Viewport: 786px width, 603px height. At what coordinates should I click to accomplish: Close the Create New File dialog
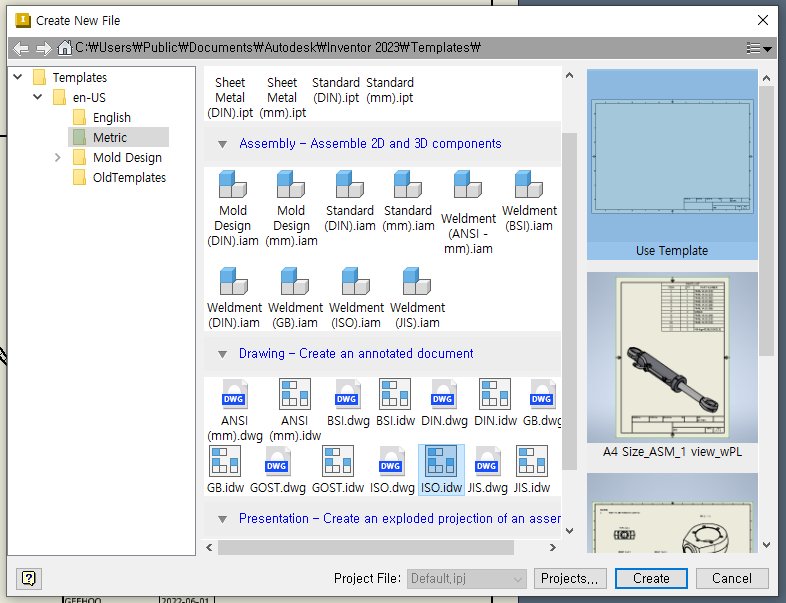[762, 21]
